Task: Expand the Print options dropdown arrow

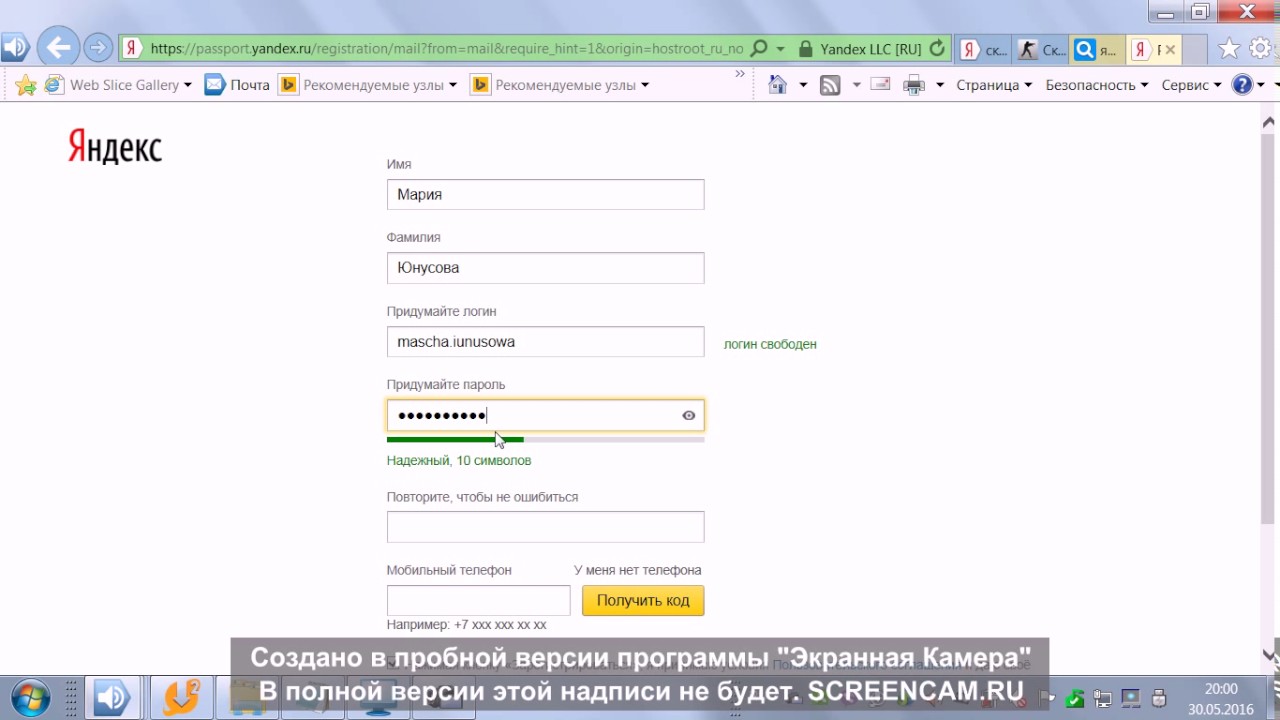Action: click(x=940, y=85)
